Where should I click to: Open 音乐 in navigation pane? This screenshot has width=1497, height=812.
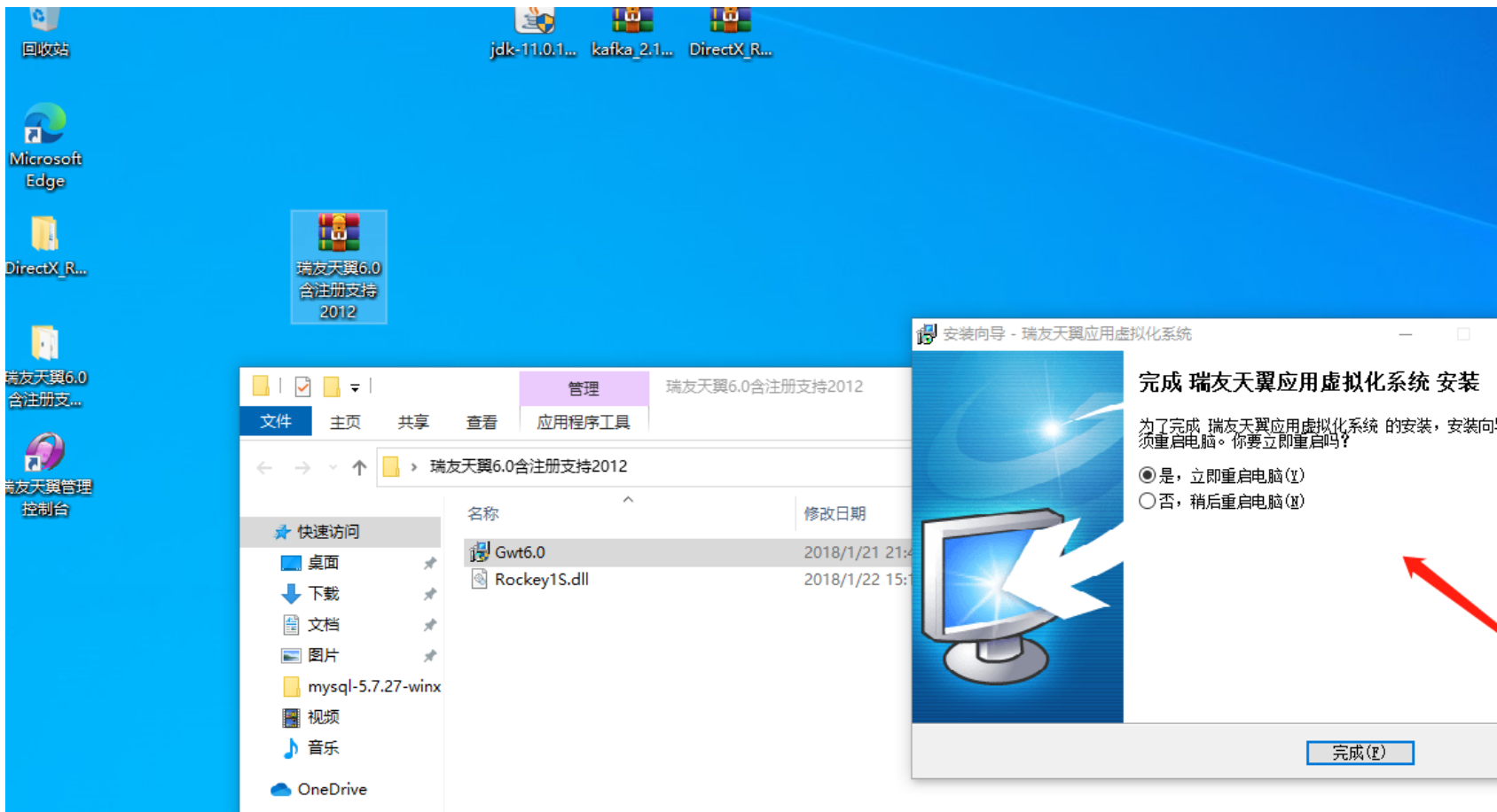(x=310, y=747)
